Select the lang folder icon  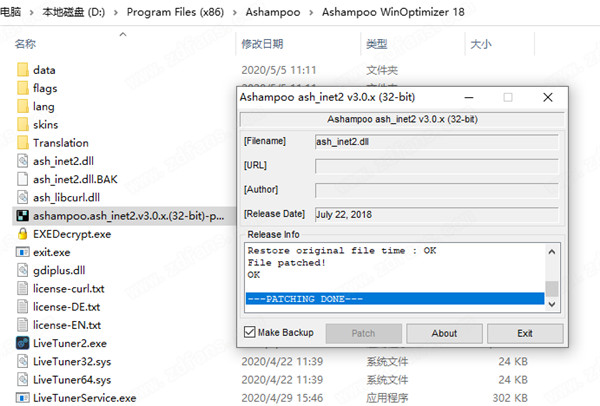[x=23, y=106]
